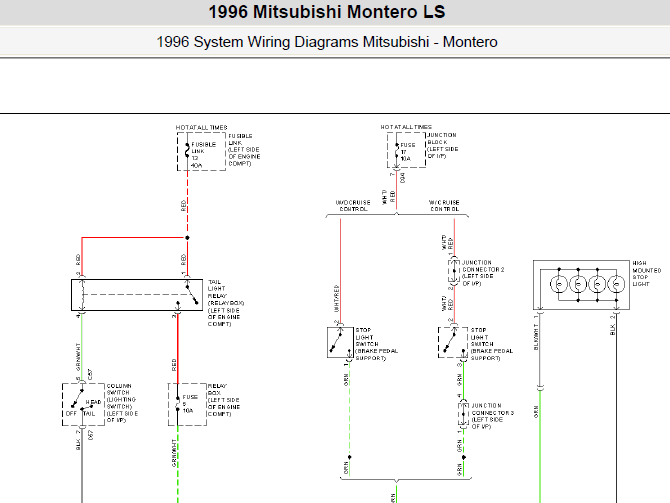Click the 'COLUMN SWITCH (LIGHTING SWITCH)' label
This screenshot has width=670, height=503.
click(x=122, y=403)
